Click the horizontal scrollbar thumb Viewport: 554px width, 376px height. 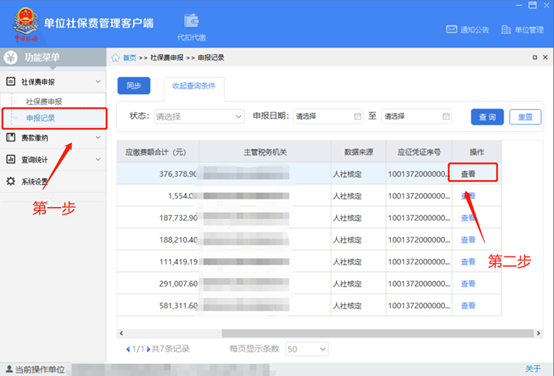click(x=377, y=333)
